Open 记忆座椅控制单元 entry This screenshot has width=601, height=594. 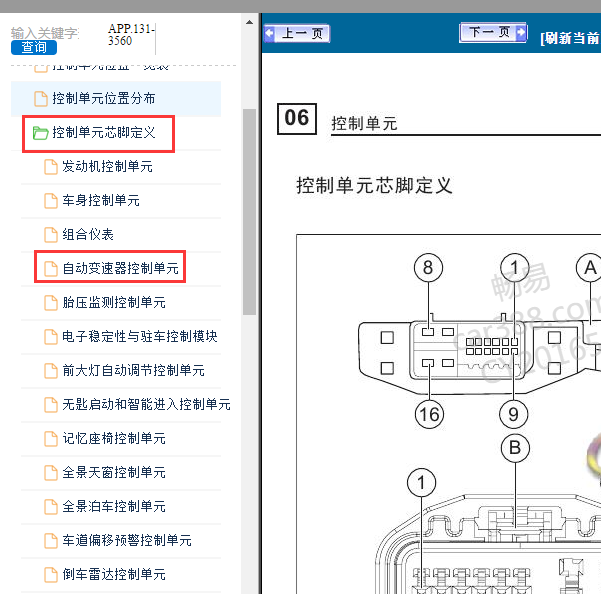click(x=114, y=438)
